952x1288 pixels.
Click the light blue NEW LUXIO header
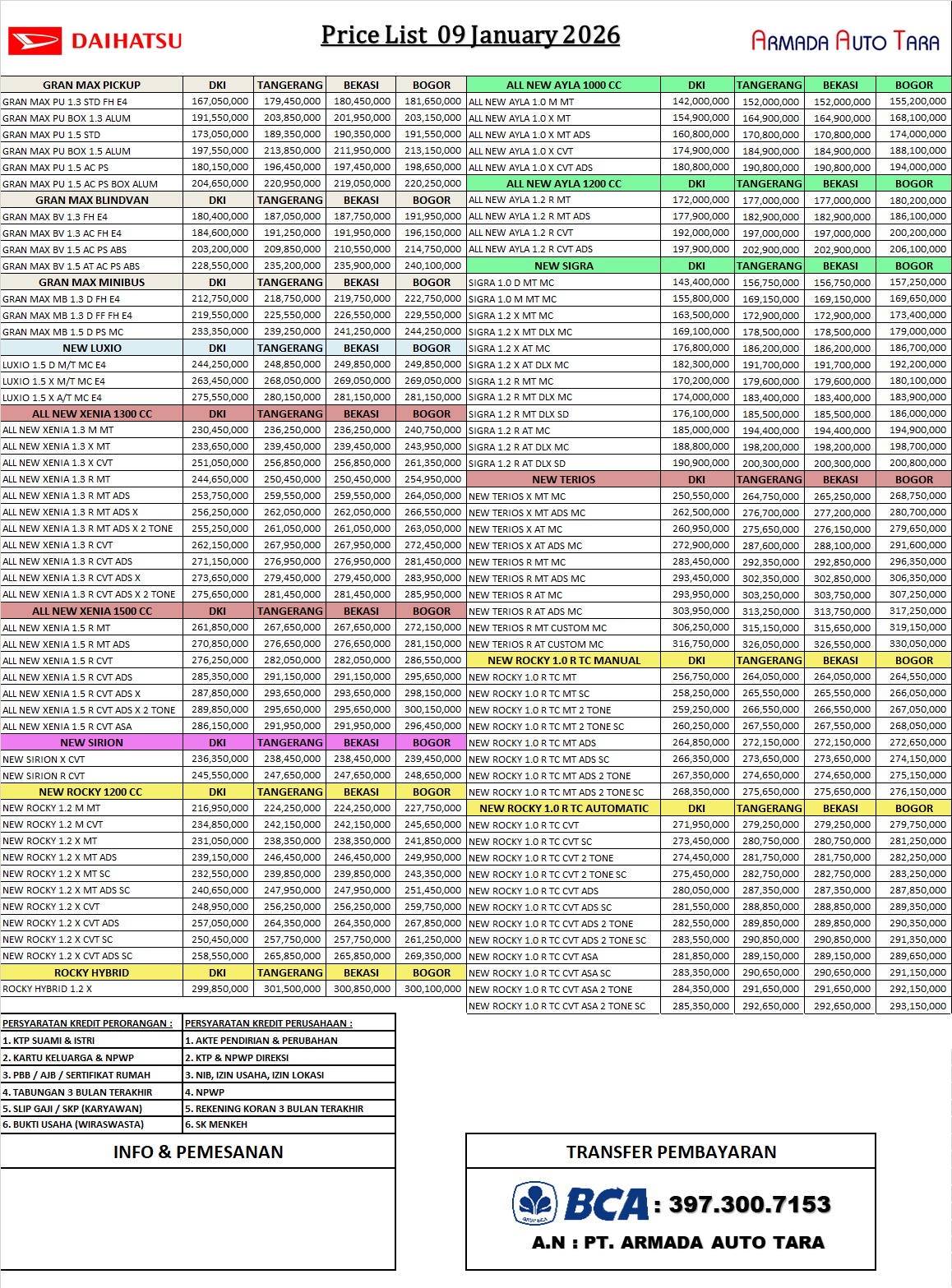click(91, 348)
